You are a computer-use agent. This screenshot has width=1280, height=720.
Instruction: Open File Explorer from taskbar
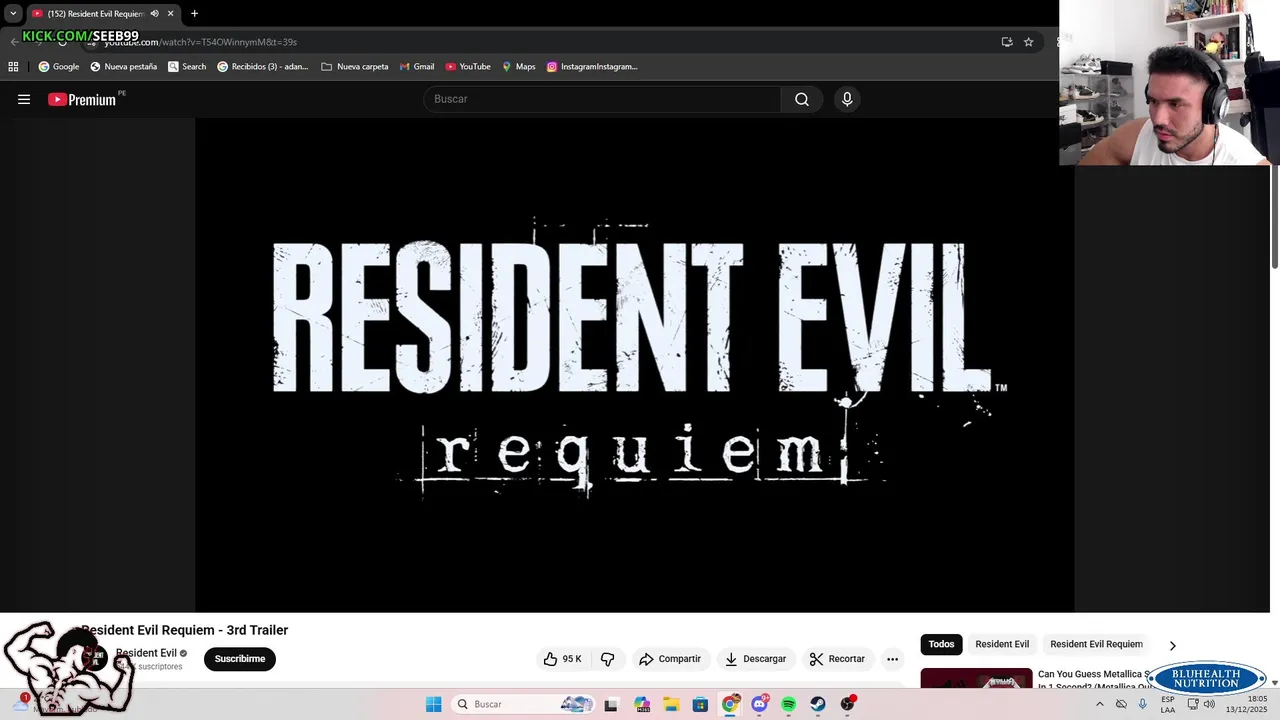[x=671, y=704]
